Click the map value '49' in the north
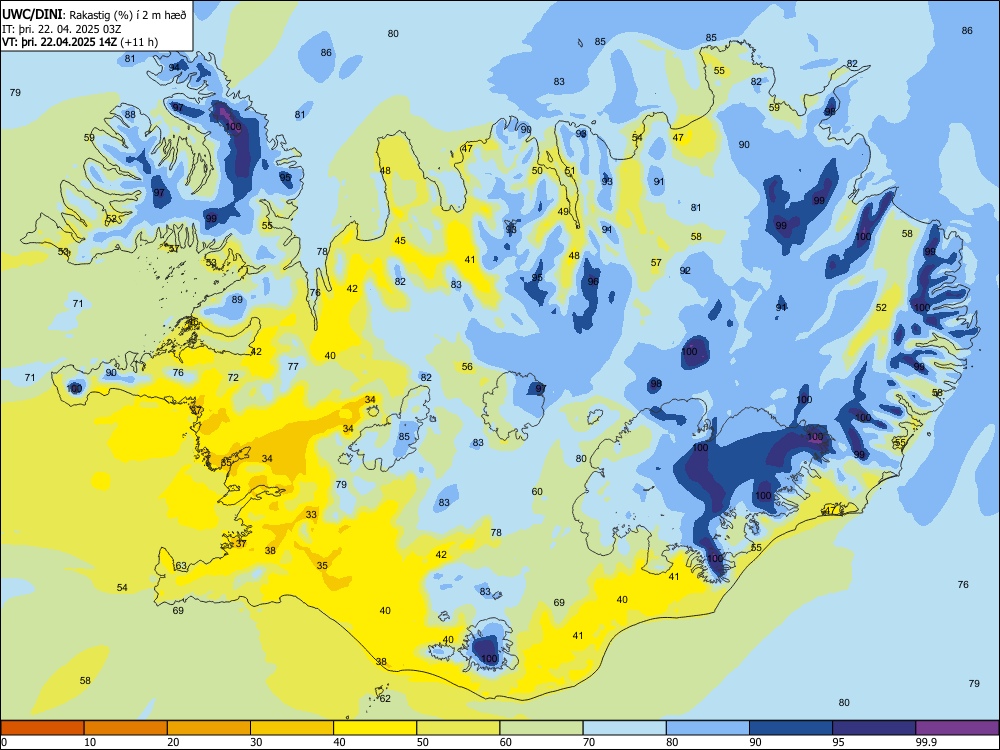This screenshot has width=1000, height=750. [563, 212]
